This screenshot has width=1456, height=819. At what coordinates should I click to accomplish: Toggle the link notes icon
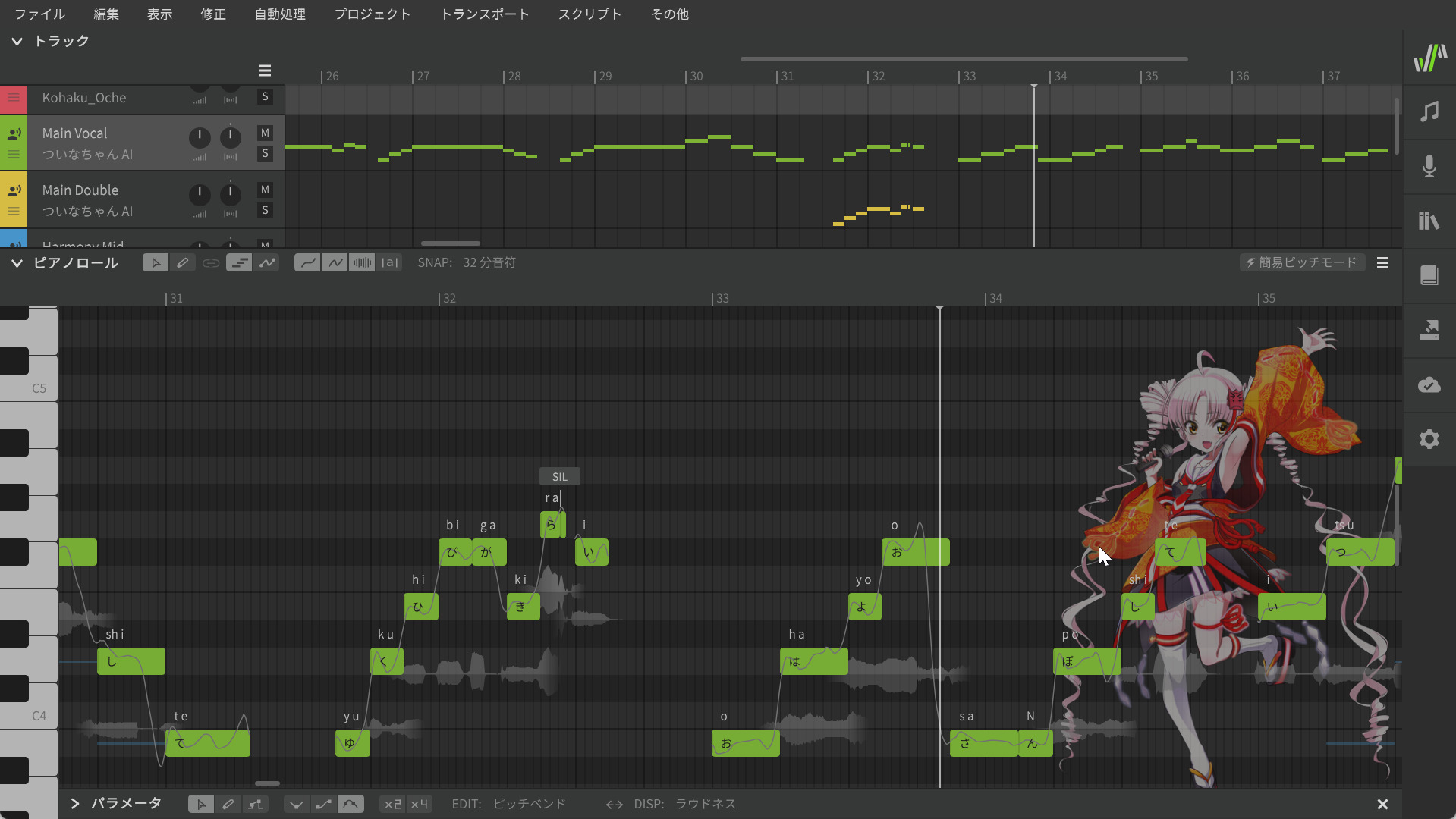pos(211,263)
